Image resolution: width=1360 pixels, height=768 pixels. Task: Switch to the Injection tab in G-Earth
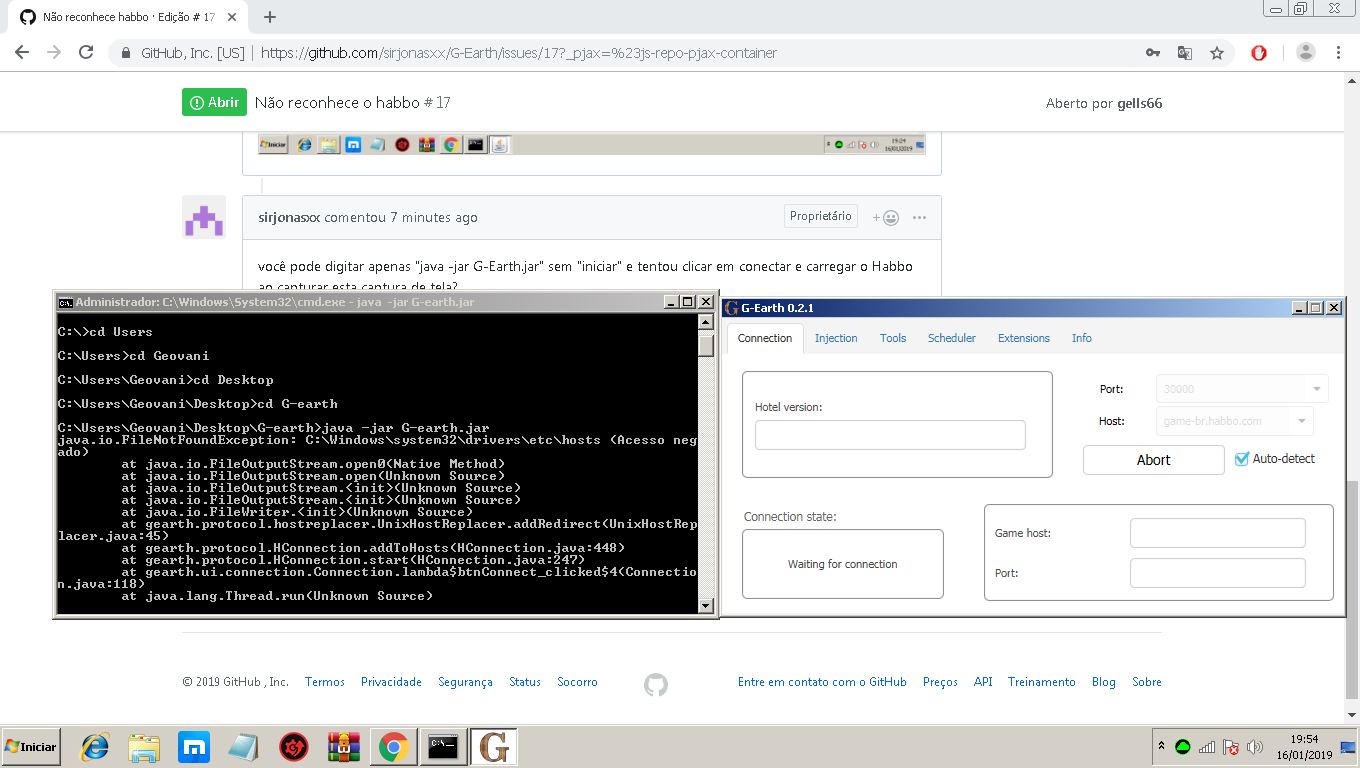pyautogui.click(x=836, y=338)
